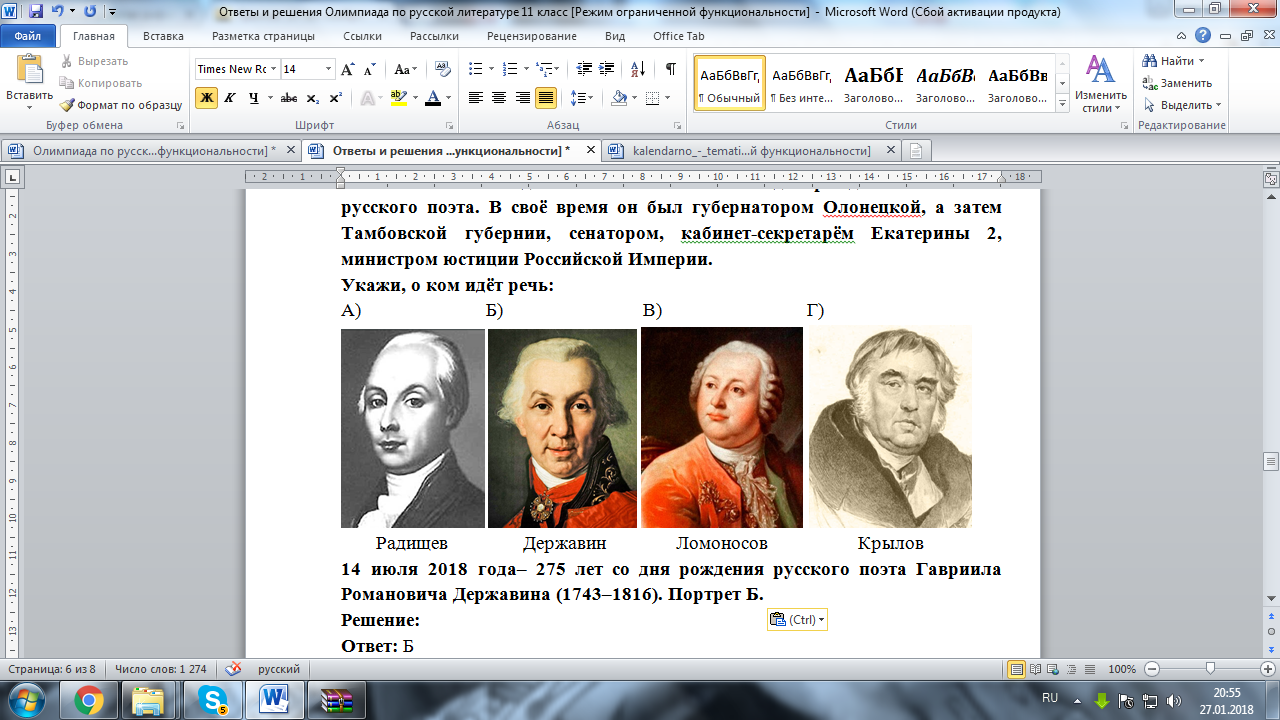Clear formatting with the eraser icon
The width and height of the screenshot is (1280, 720).
443,69
